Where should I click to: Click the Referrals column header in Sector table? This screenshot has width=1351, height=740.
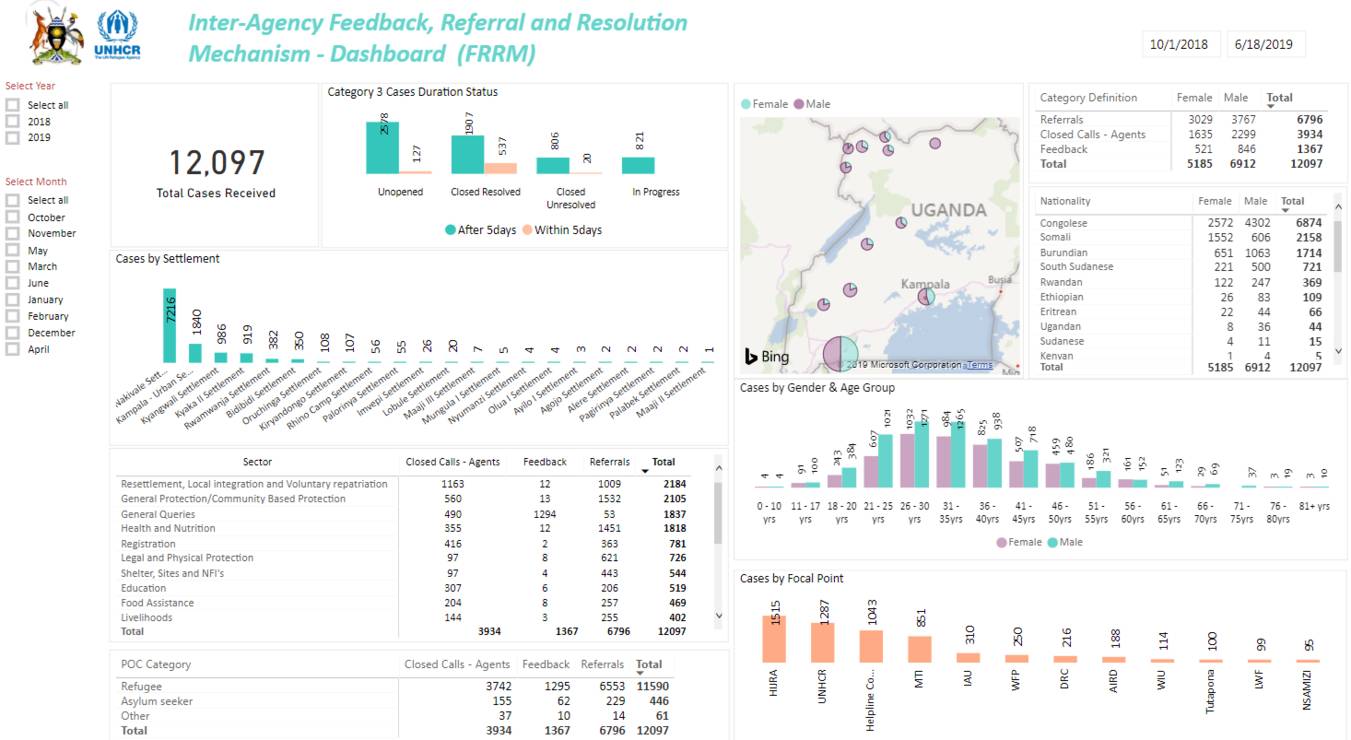[609, 462]
